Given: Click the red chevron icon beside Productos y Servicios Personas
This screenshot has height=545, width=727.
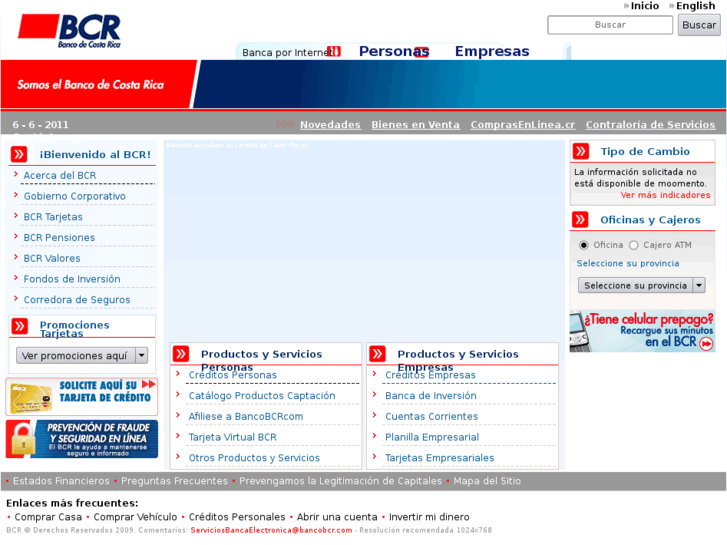Looking at the screenshot, I should tap(181, 354).
